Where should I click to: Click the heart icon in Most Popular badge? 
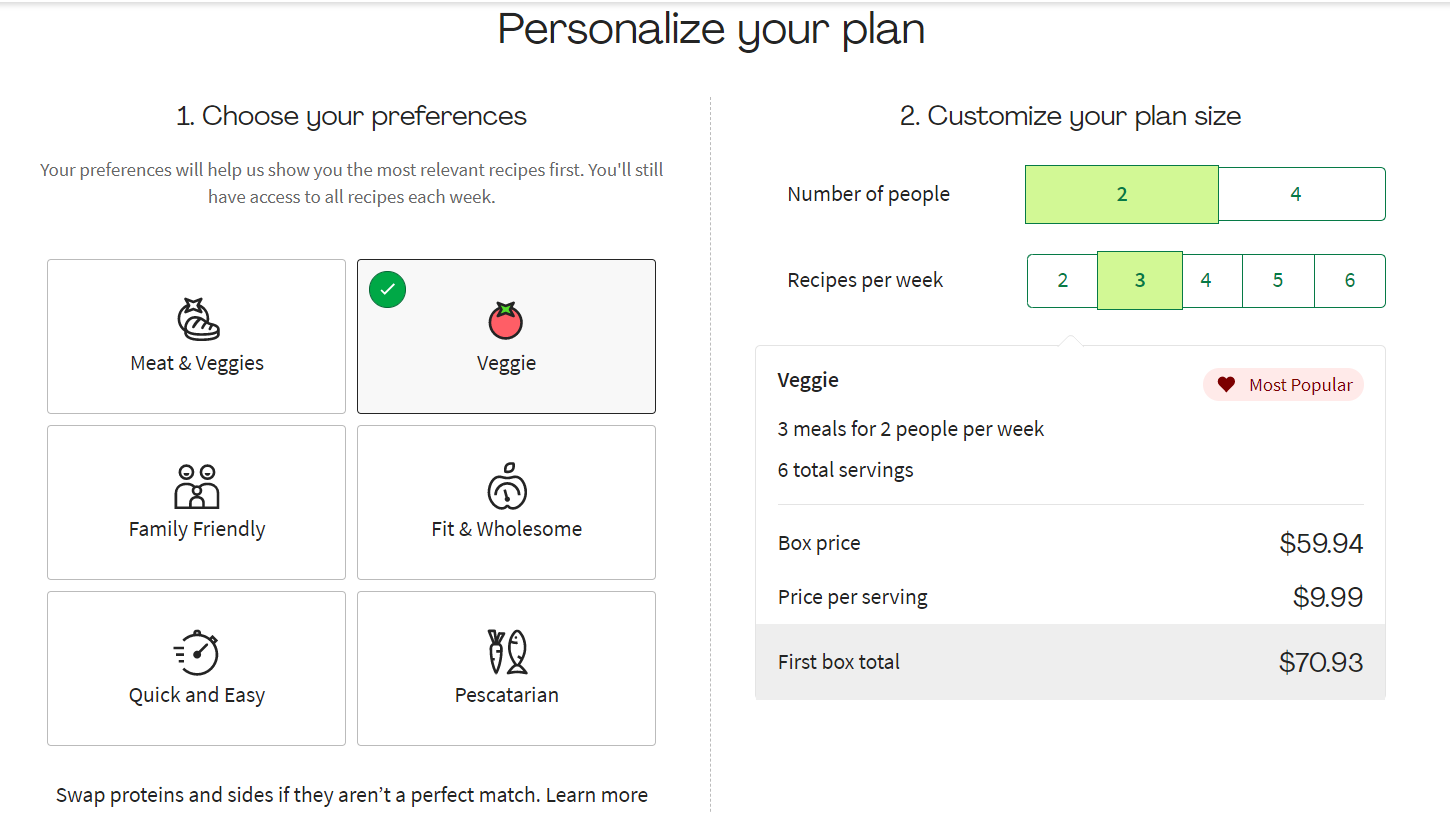[x=1226, y=385]
